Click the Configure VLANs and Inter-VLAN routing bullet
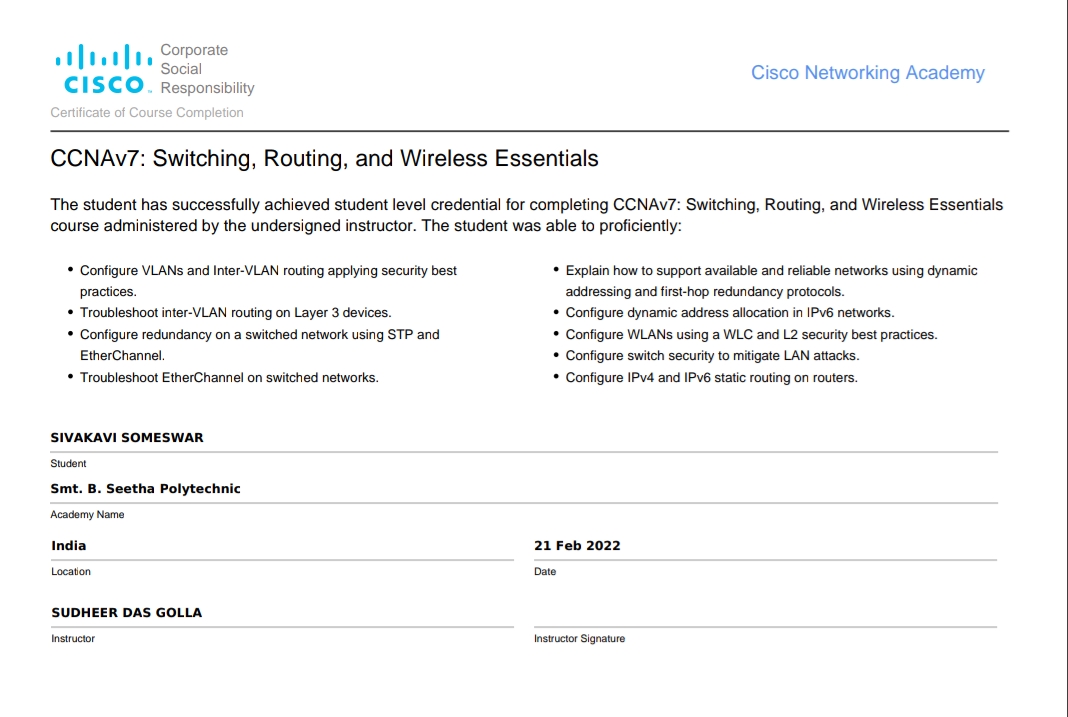This screenshot has width=1068, height=717. pos(268,271)
